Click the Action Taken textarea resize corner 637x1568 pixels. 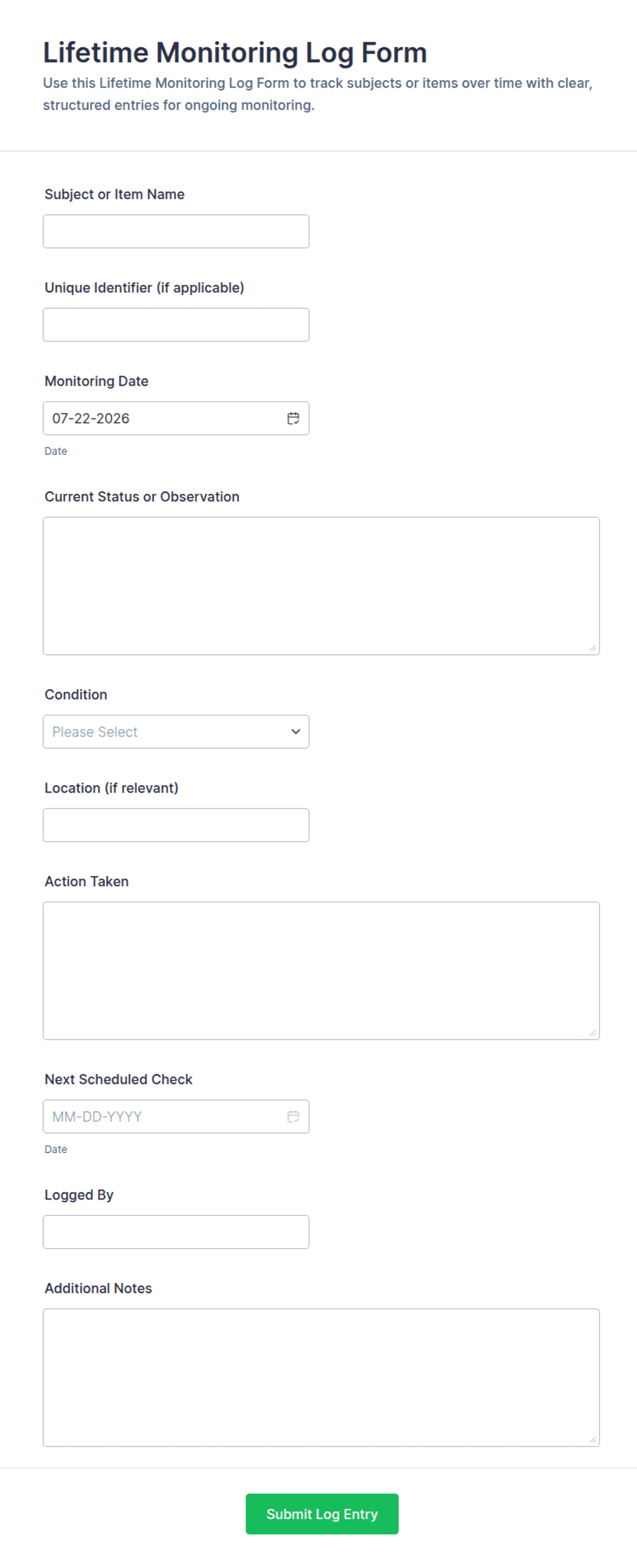592,1033
